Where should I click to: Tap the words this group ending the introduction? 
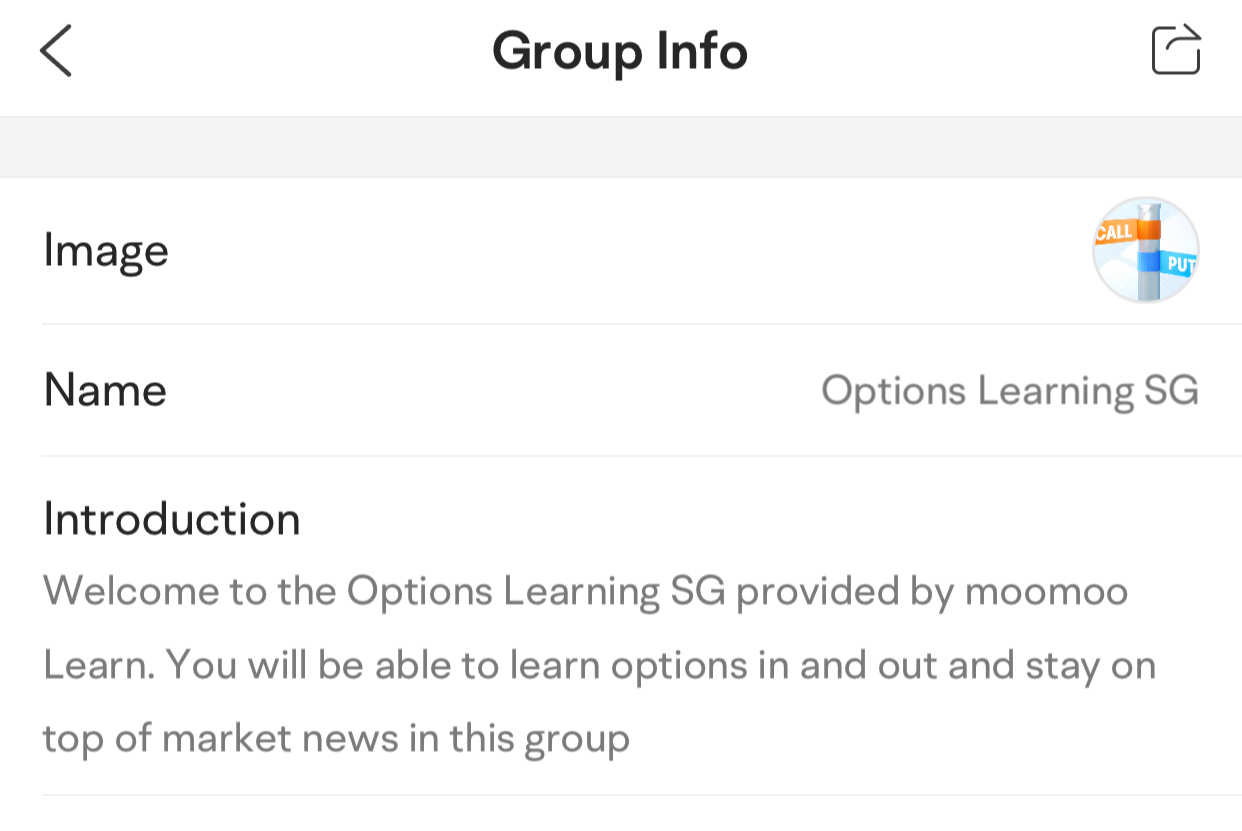(x=539, y=740)
